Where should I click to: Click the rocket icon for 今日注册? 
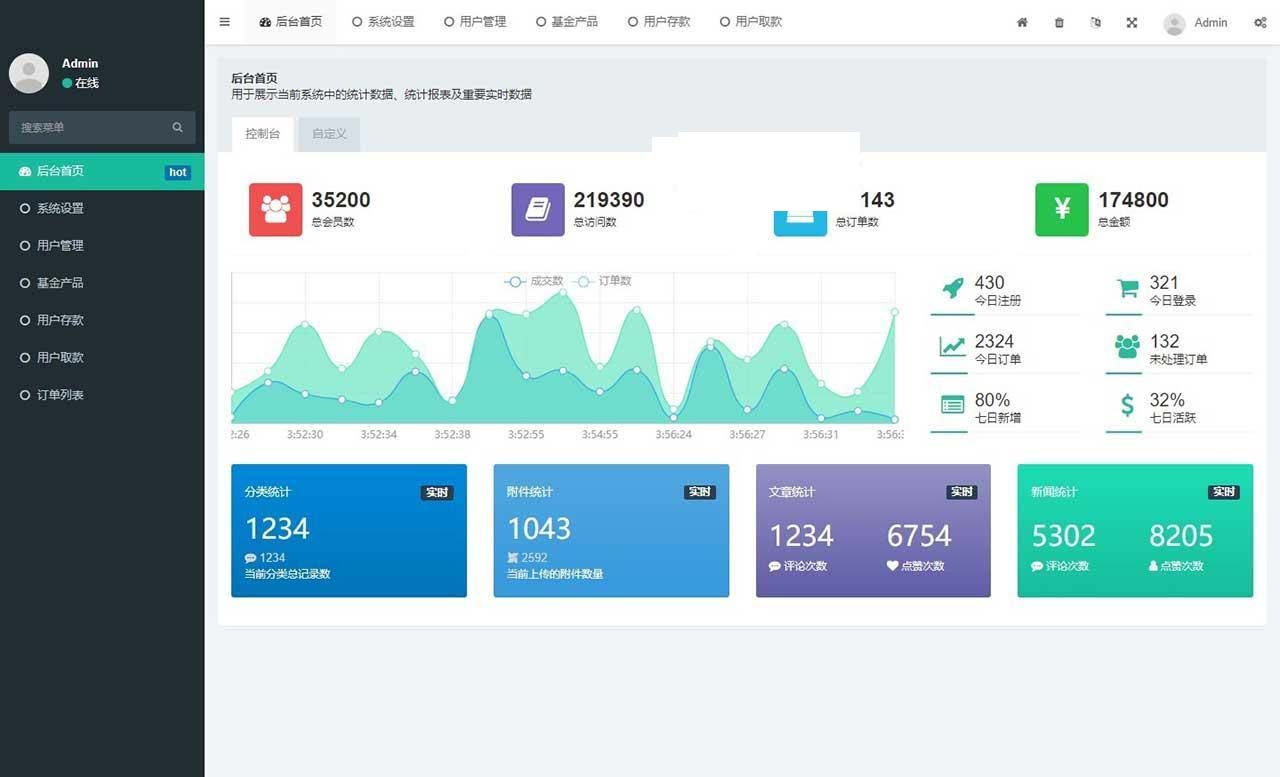(x=953, y=289)
